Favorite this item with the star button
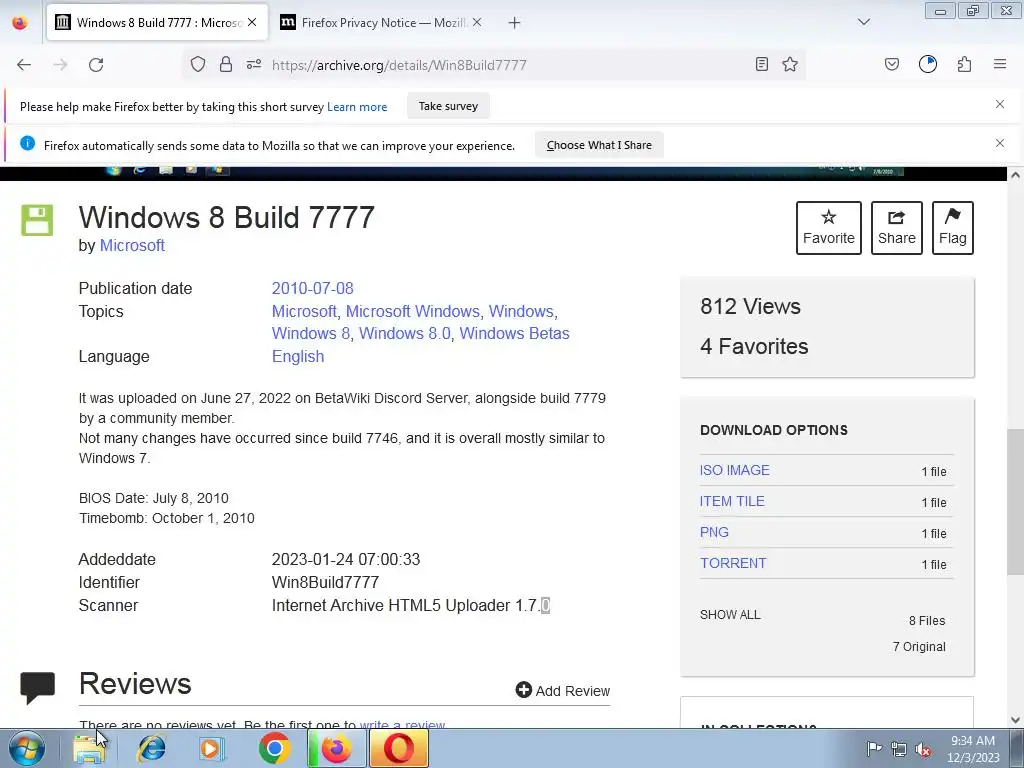The width and height of the screenshot is (1024, 768). (829, 228)
